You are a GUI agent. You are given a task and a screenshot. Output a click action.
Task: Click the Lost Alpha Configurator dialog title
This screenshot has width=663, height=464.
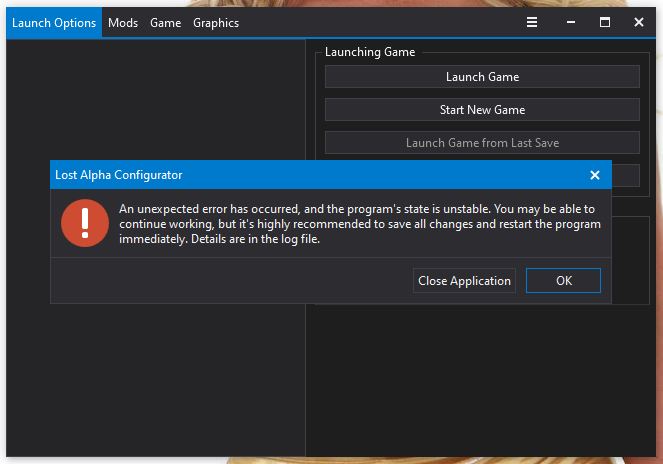118,175
